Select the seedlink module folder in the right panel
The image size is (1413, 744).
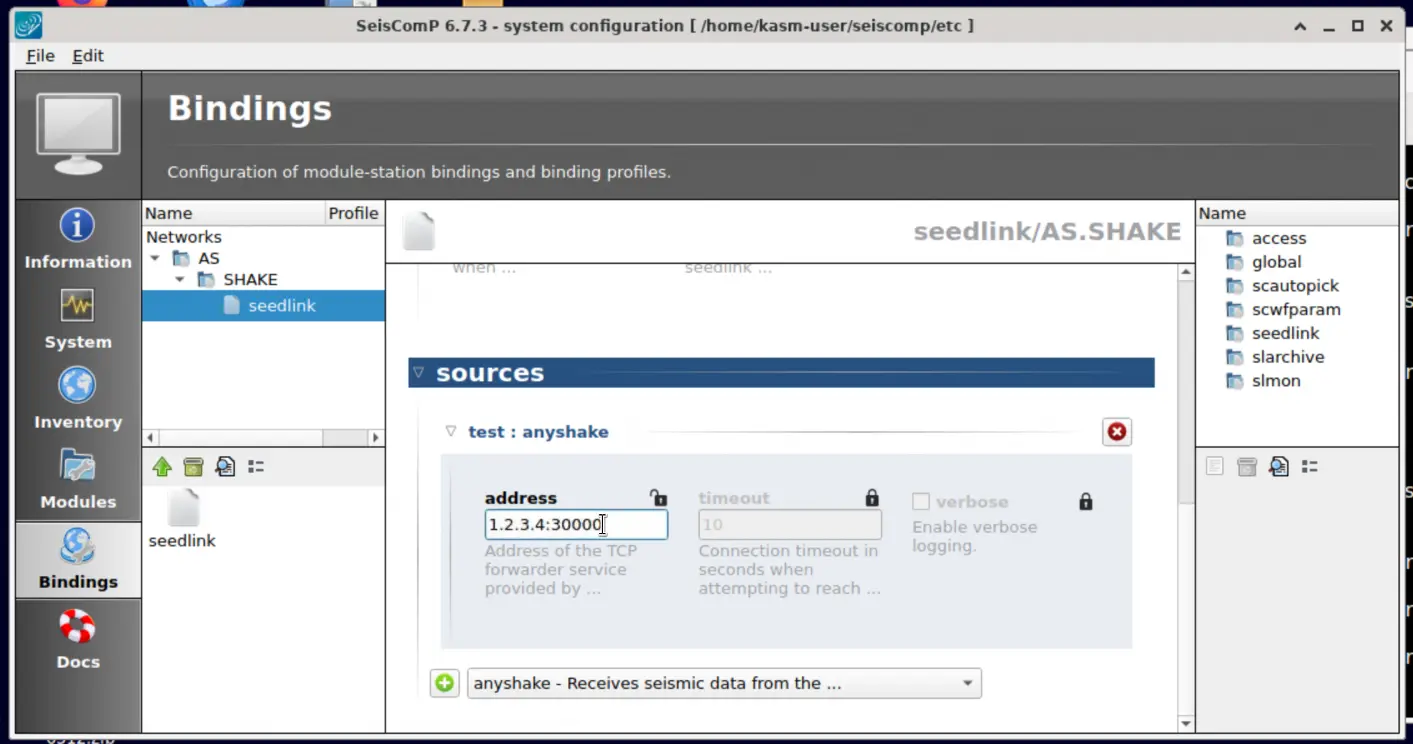click(x=1284, y=333)
